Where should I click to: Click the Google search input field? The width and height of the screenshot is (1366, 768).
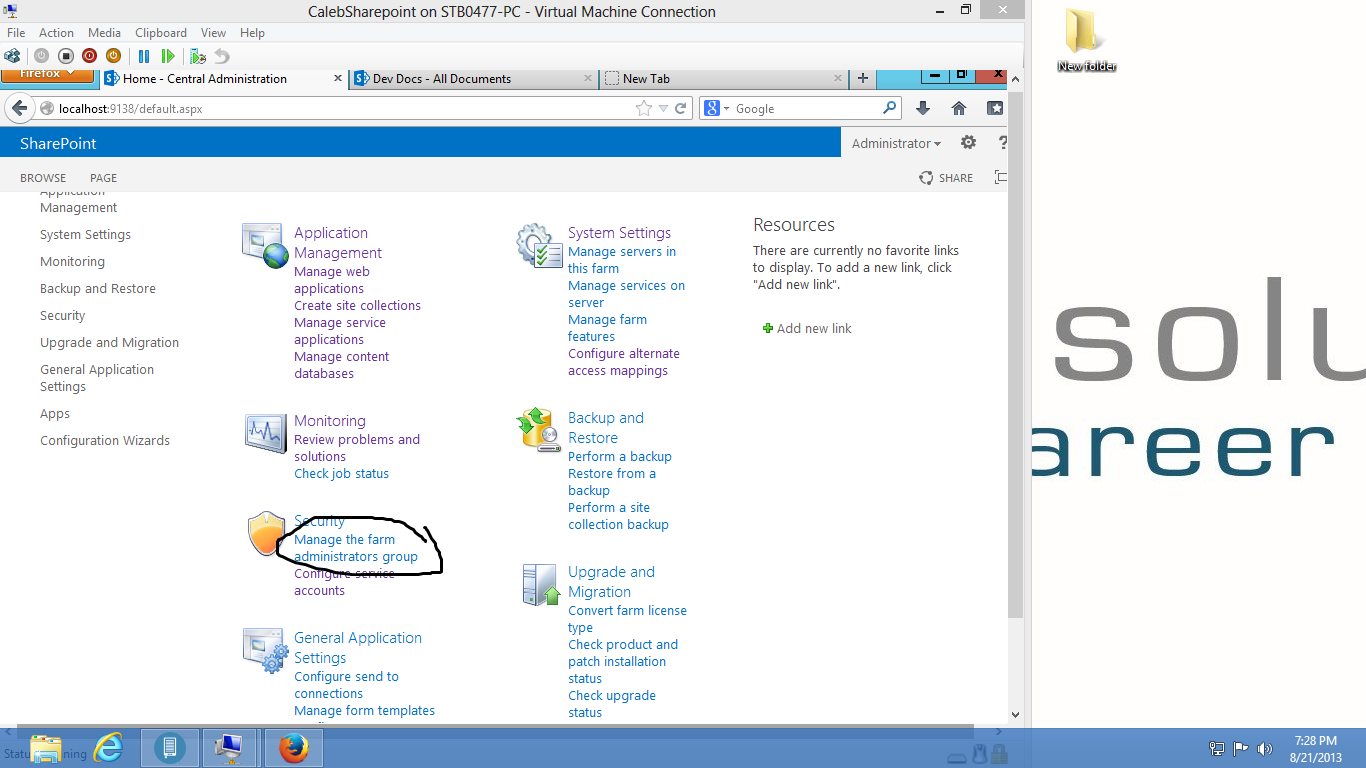click(x=806, y=108)
